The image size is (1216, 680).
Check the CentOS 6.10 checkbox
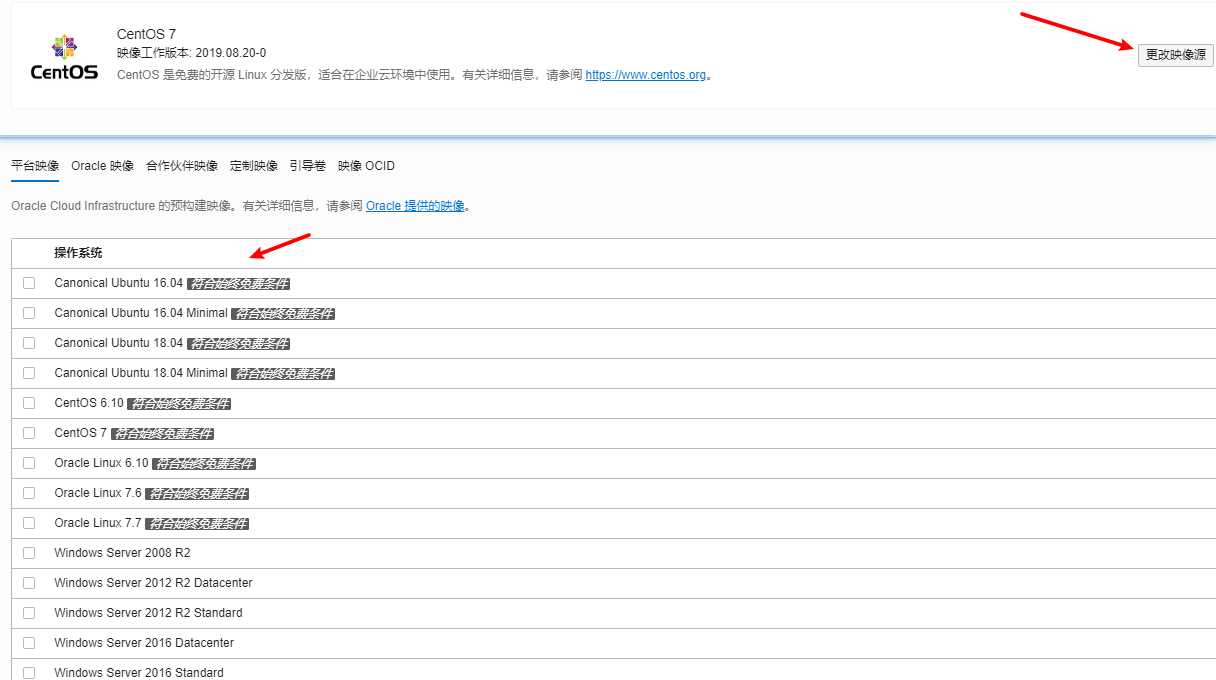29,403
